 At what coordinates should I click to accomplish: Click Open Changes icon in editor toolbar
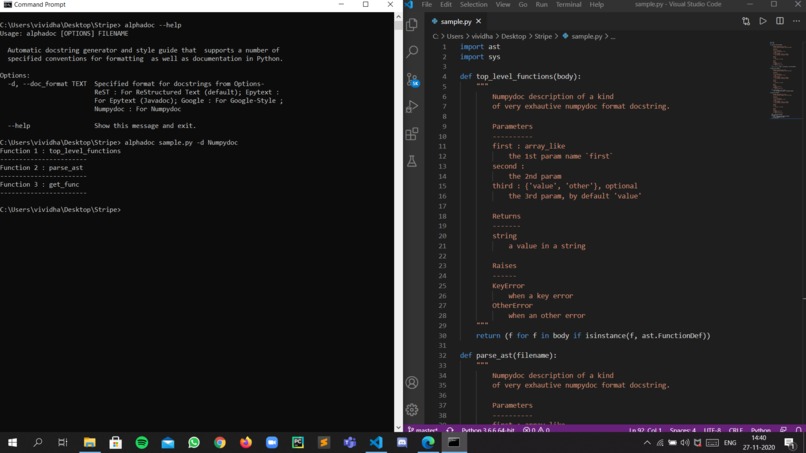click(x=746, y=21)
